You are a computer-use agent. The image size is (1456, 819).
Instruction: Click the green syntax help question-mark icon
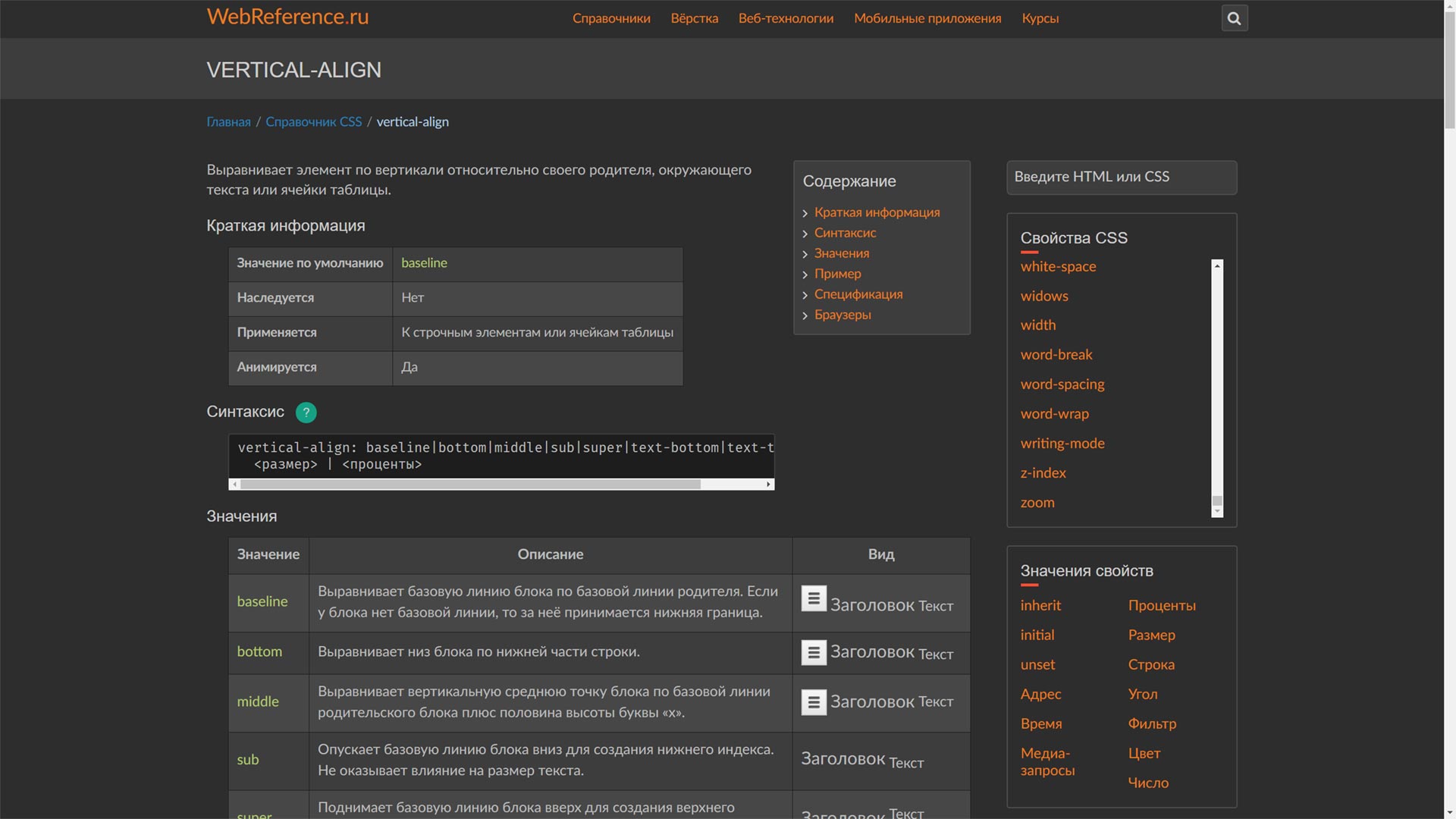[306, 413]
